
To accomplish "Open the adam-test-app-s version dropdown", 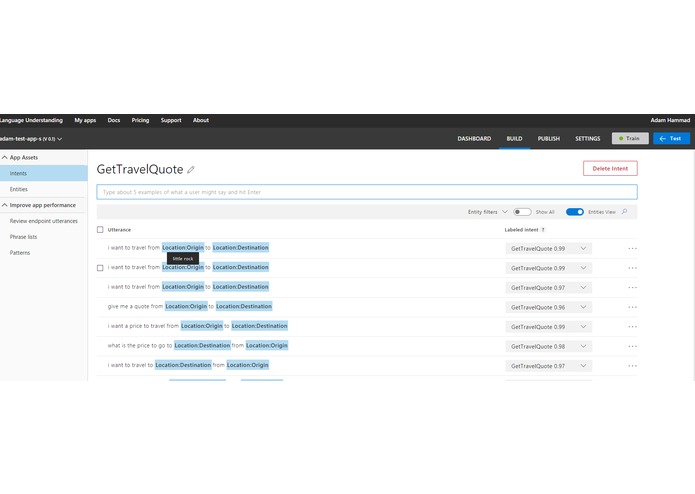I will point(31,139).
